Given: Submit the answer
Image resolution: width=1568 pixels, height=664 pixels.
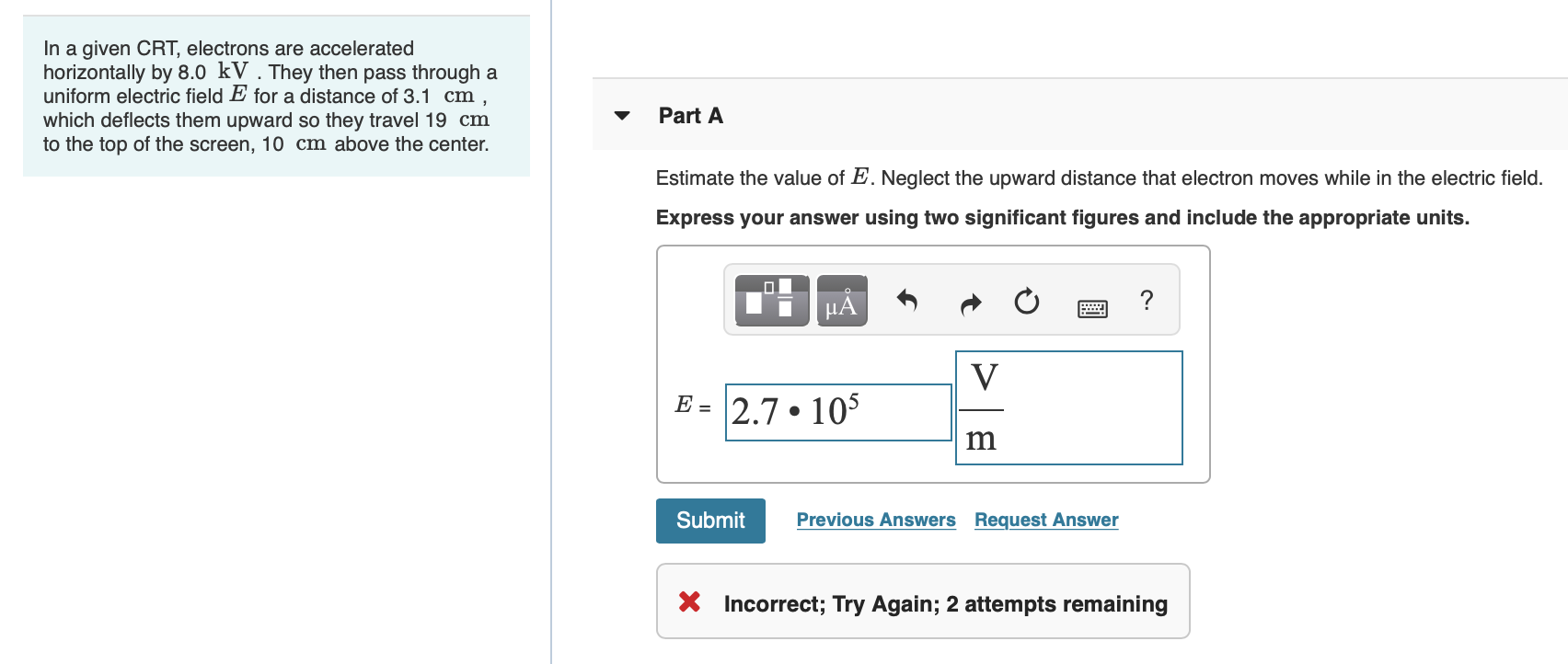Looking at the screenshot, I should (x=710, y=521).
